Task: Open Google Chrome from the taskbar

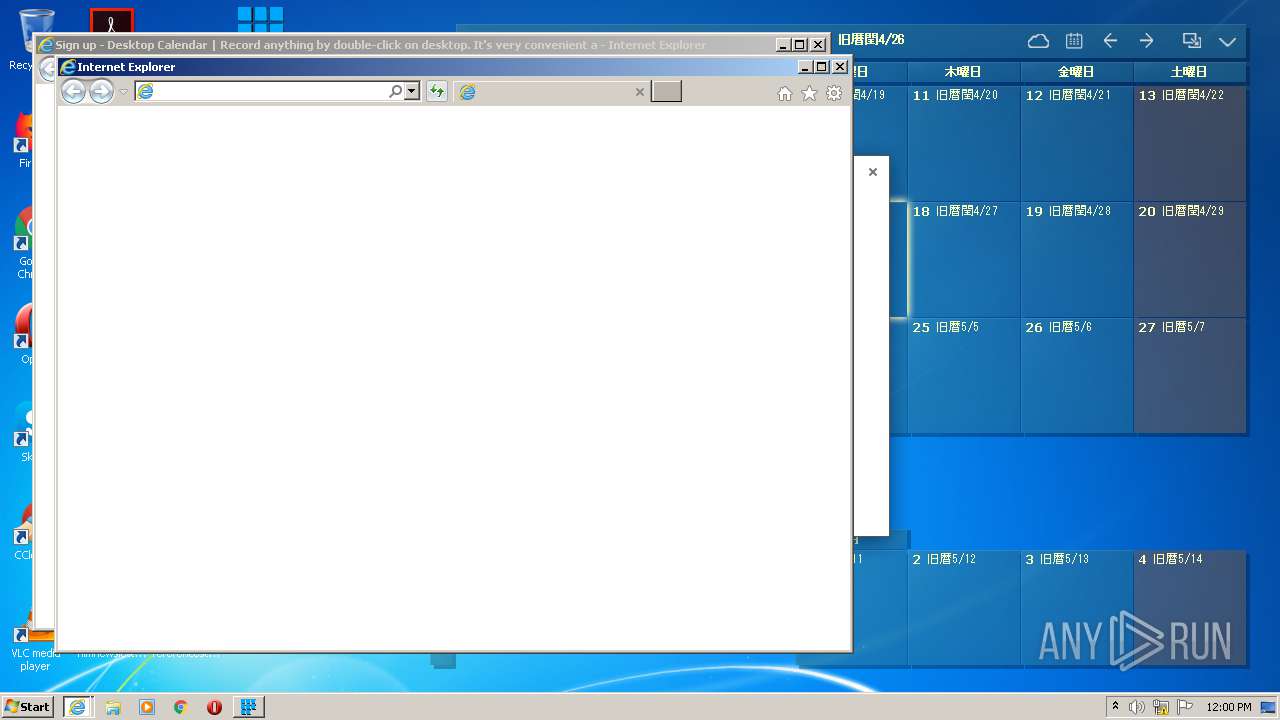Action: [181, 707]
